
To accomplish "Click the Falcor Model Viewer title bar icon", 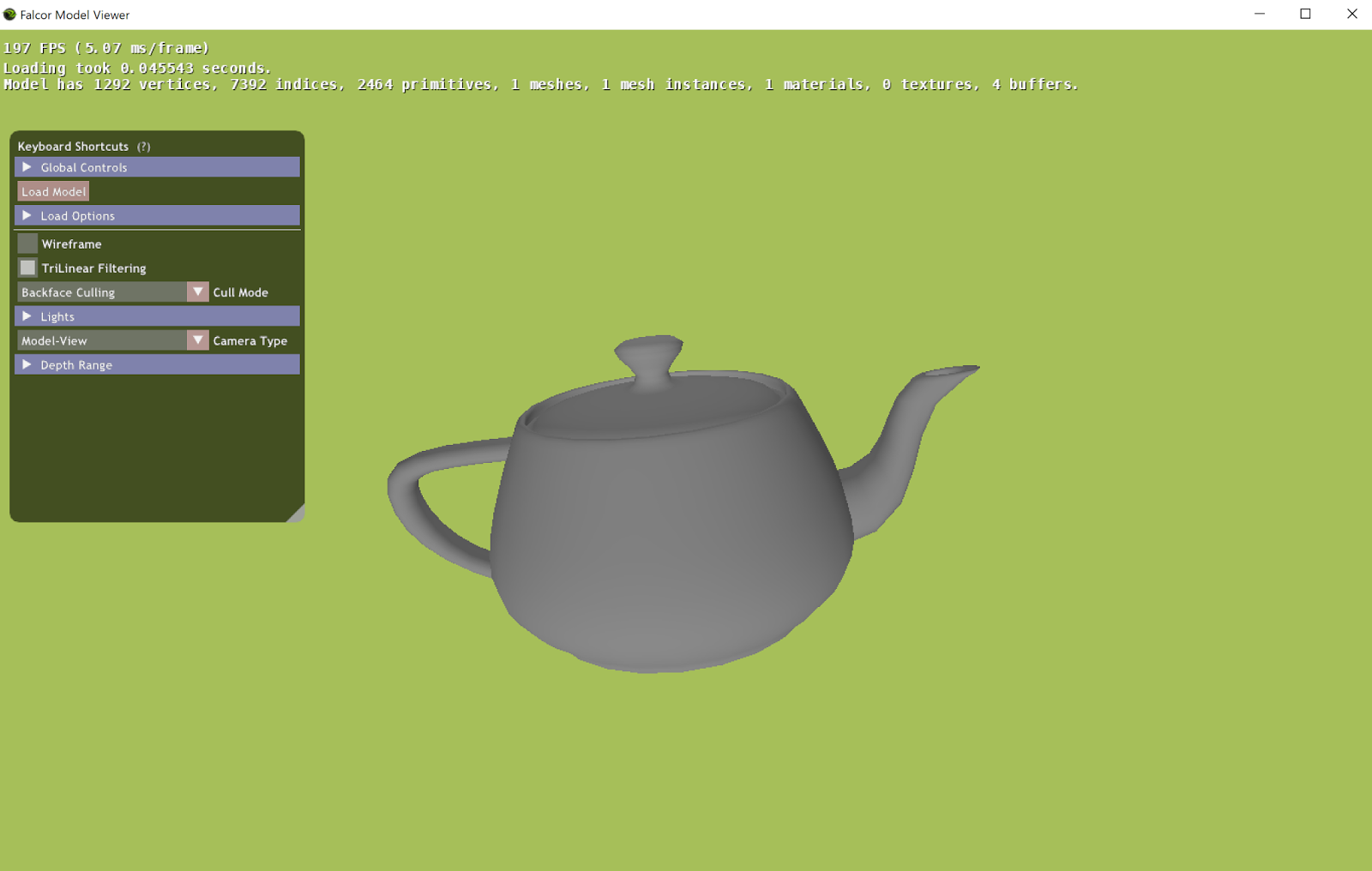I will click(9, 14).
